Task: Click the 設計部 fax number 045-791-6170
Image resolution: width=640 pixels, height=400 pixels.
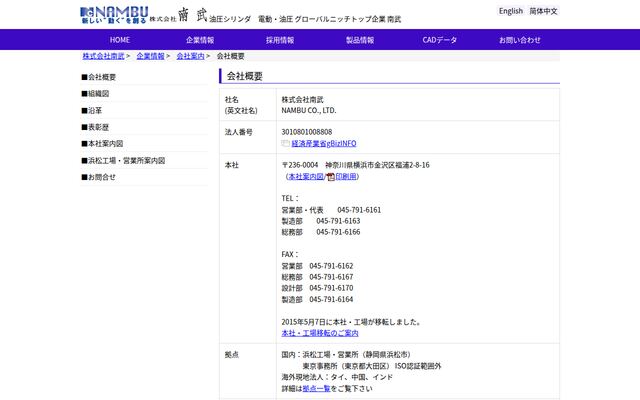Action: coord(331,288)
